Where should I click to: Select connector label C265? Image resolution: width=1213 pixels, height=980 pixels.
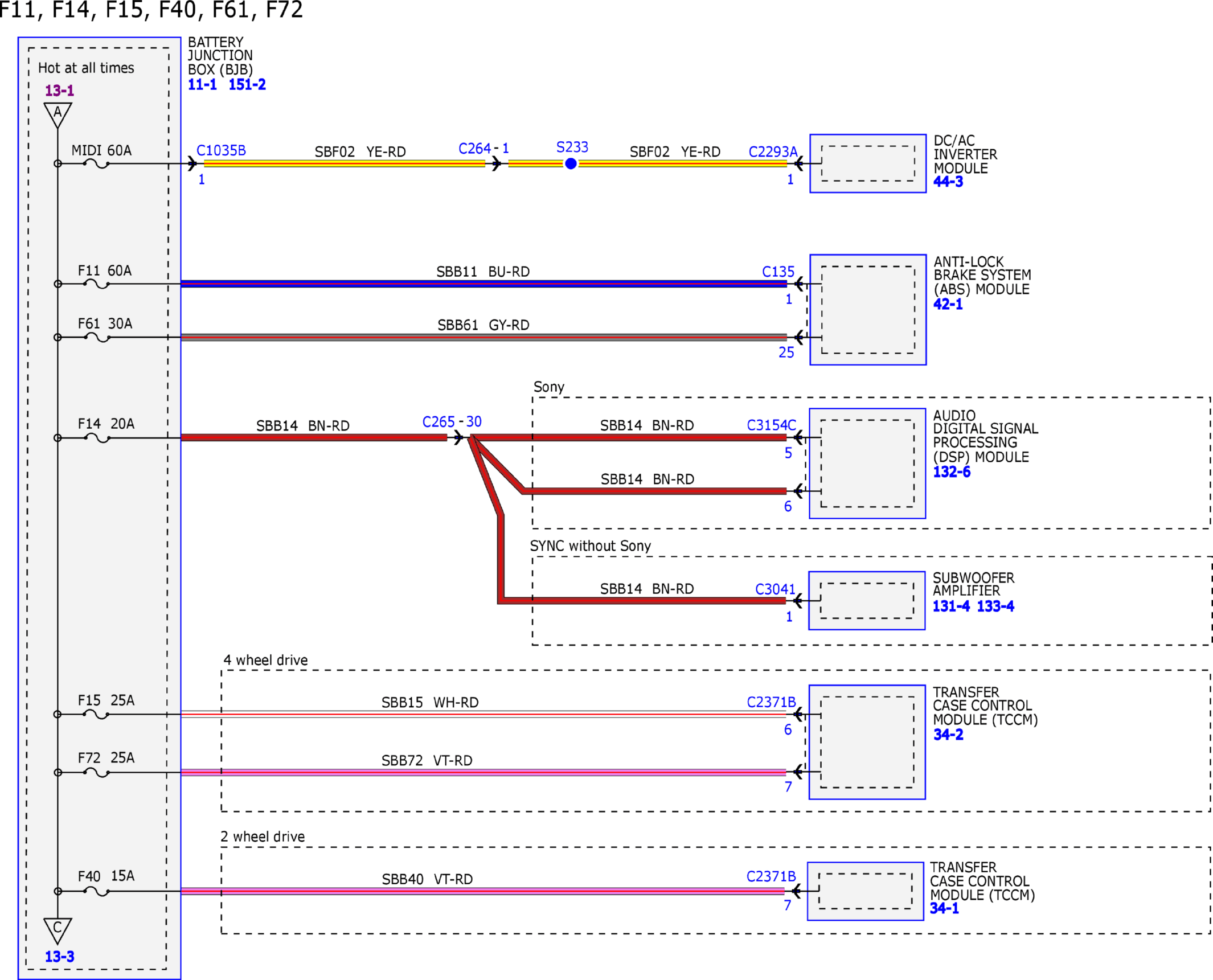point(439,422)
